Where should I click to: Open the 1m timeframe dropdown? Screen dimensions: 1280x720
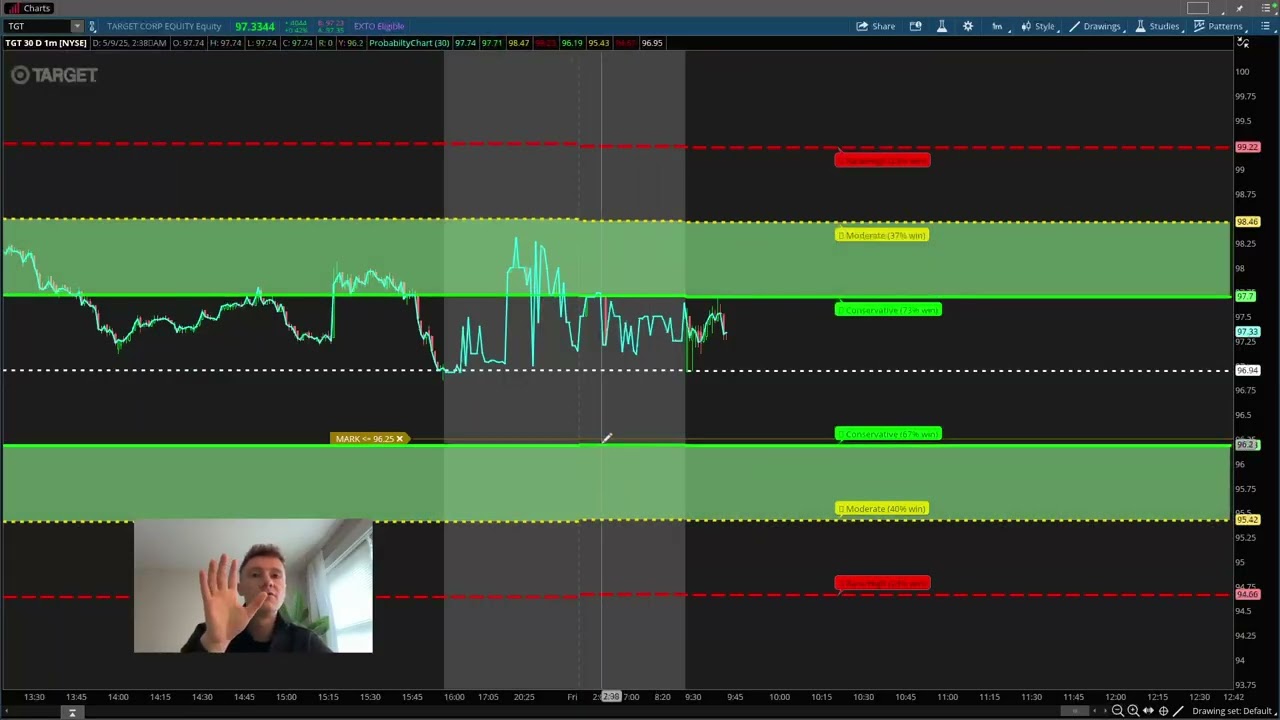coord(997,26)
